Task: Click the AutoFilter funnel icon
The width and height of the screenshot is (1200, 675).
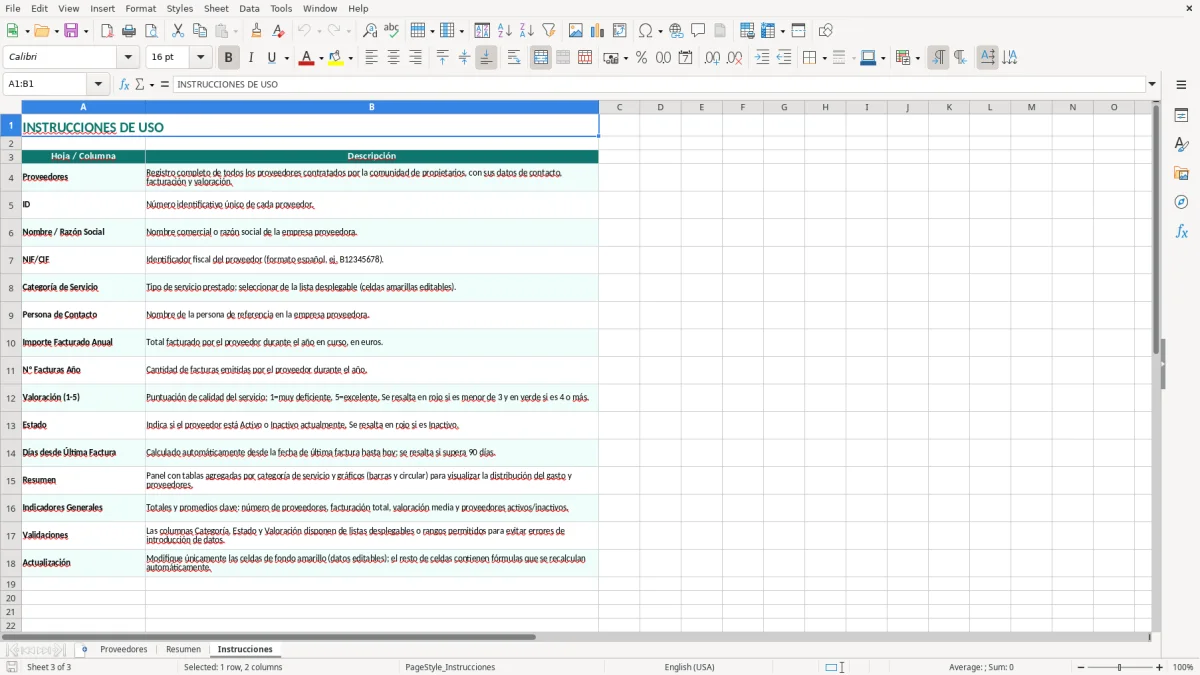Action: point(549,31)
